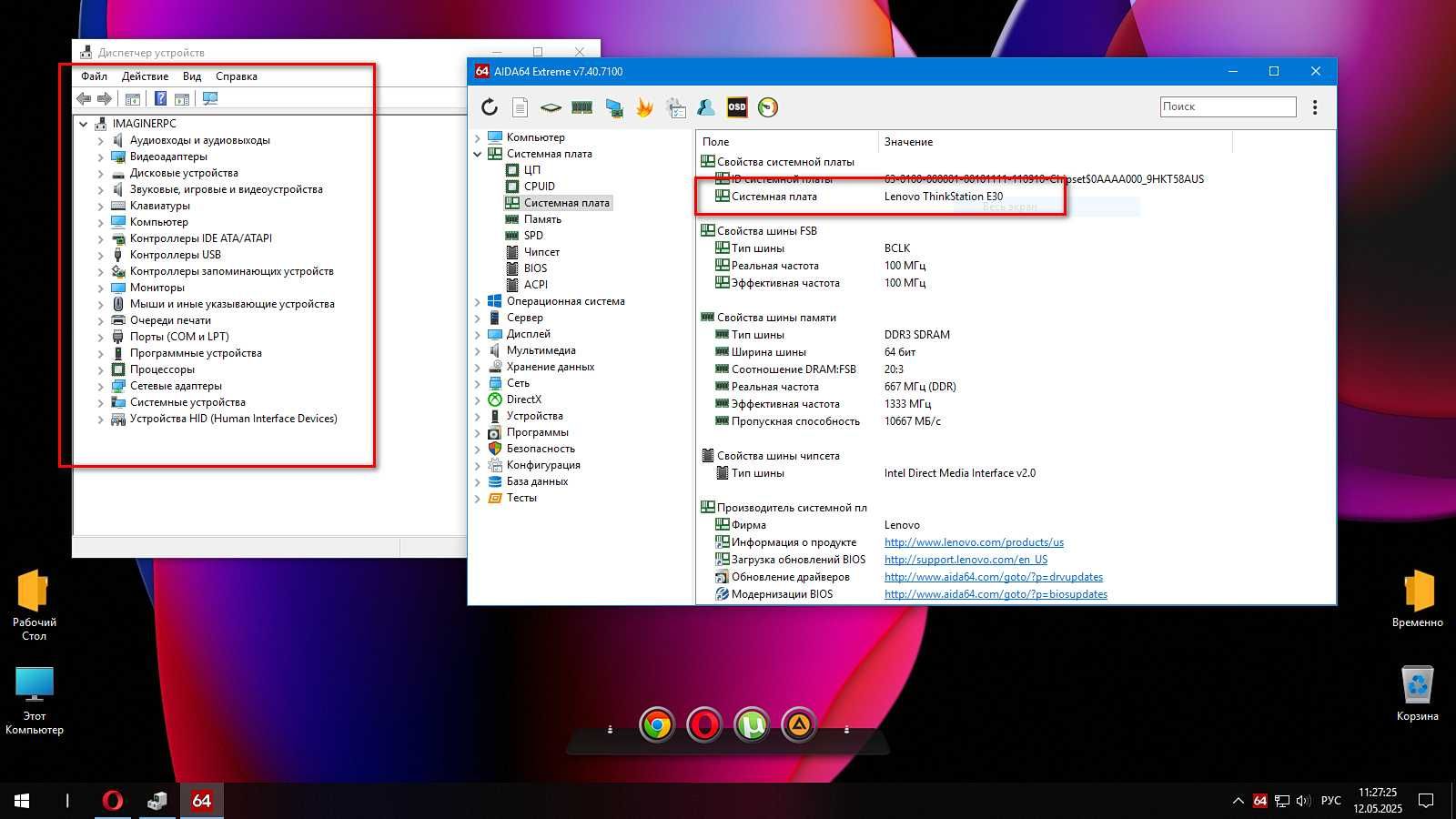Launch Google Chrome from the dock
The width and height of the screenshot is (1456, 819).
657,725
